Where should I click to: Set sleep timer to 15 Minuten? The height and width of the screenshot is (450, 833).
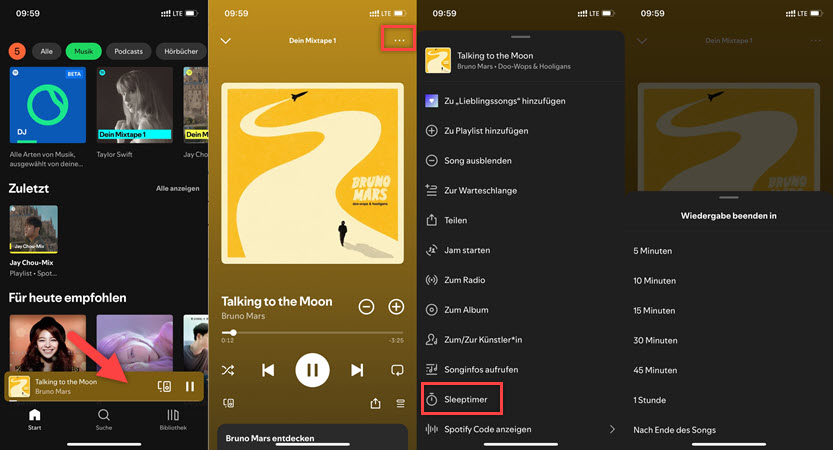click(x=654, y=310)
